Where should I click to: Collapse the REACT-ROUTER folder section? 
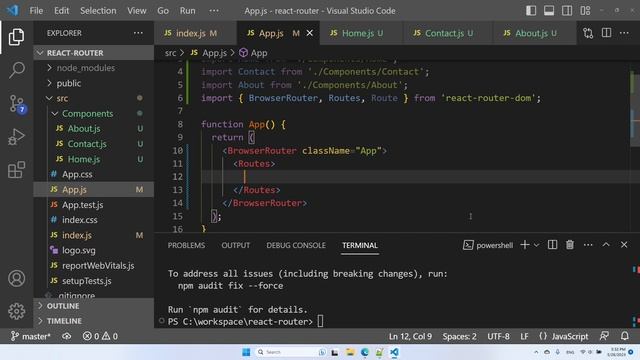point(93,53)
